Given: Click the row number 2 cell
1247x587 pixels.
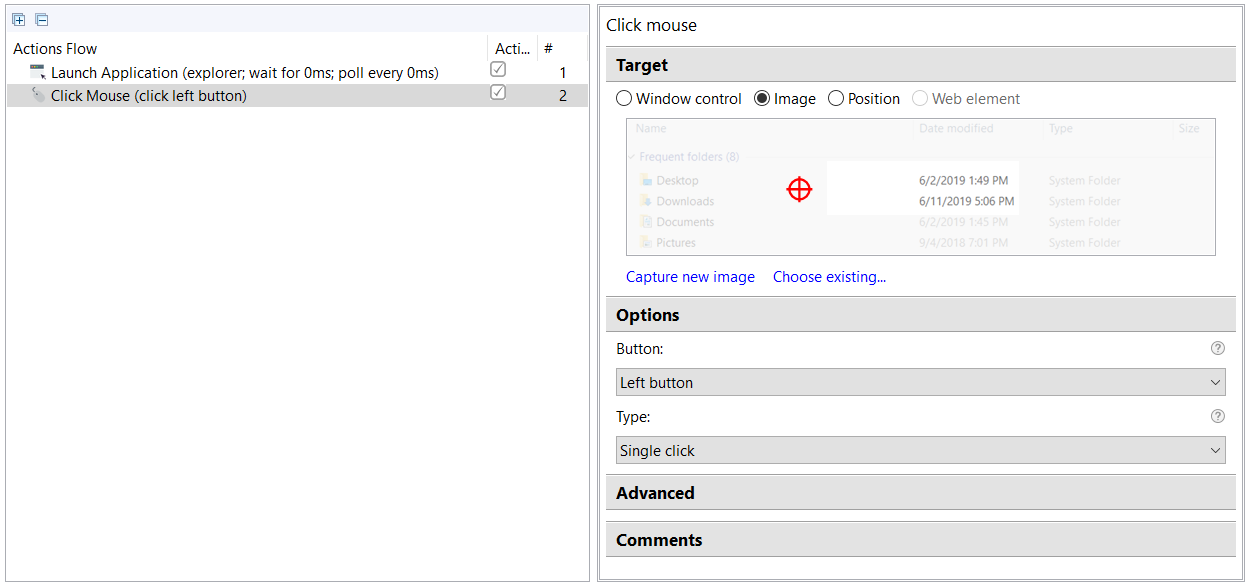Looking at the screenshot, I should coord(562,95).
